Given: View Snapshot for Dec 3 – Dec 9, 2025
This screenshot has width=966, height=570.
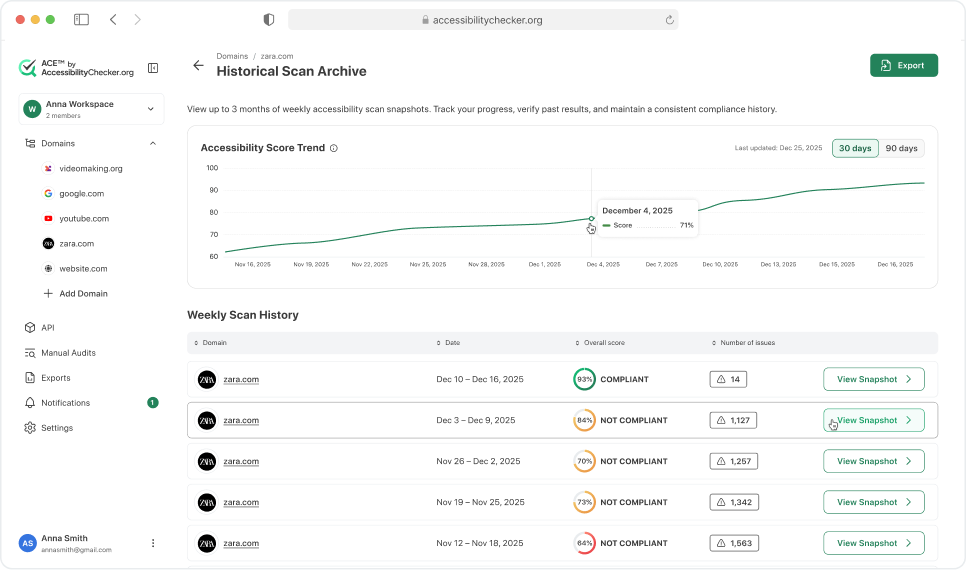Looking at the screenshot, I should coord(874,420).
